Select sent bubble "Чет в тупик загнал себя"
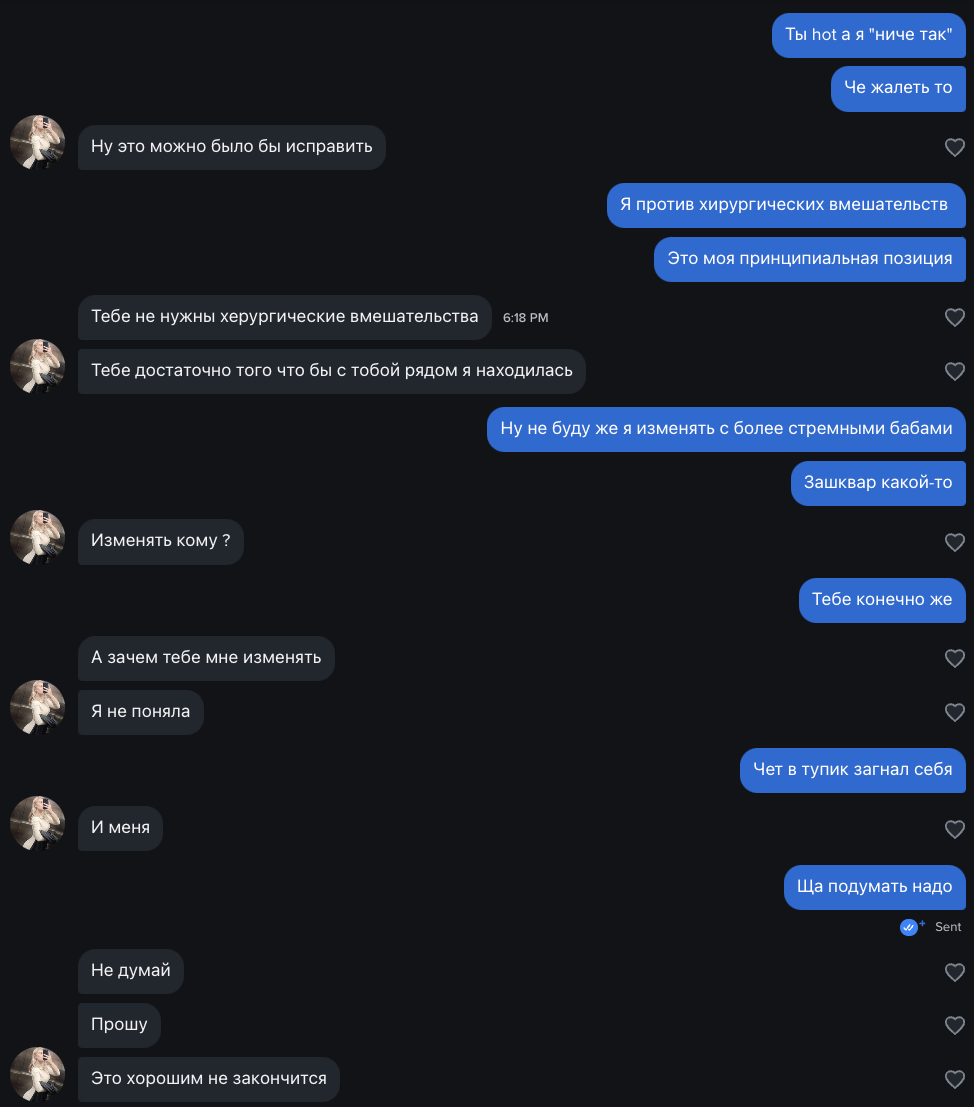The image size is (974, 1107). click(853, 770)
